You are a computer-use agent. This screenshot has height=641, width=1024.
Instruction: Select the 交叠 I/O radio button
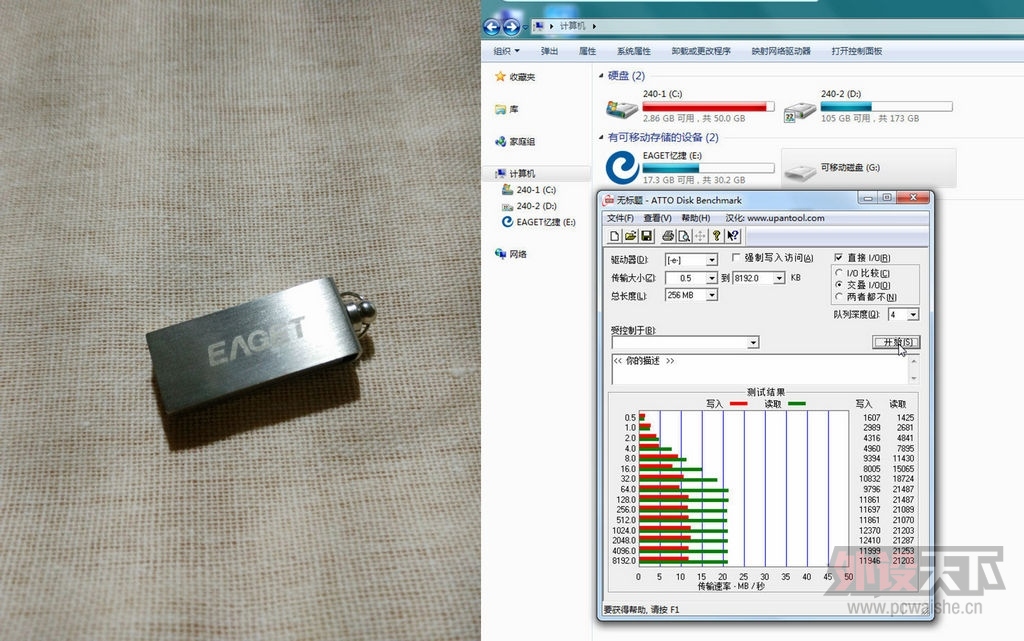(839, 285)
